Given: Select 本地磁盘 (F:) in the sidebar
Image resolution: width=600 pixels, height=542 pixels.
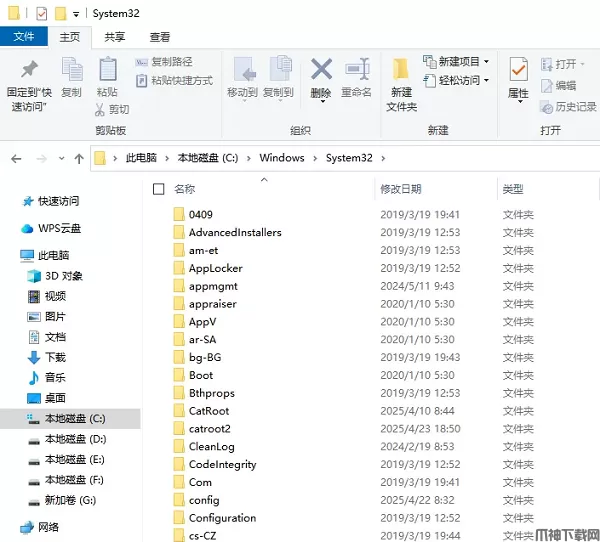Looking at the screenshot, I should (66, 480).
